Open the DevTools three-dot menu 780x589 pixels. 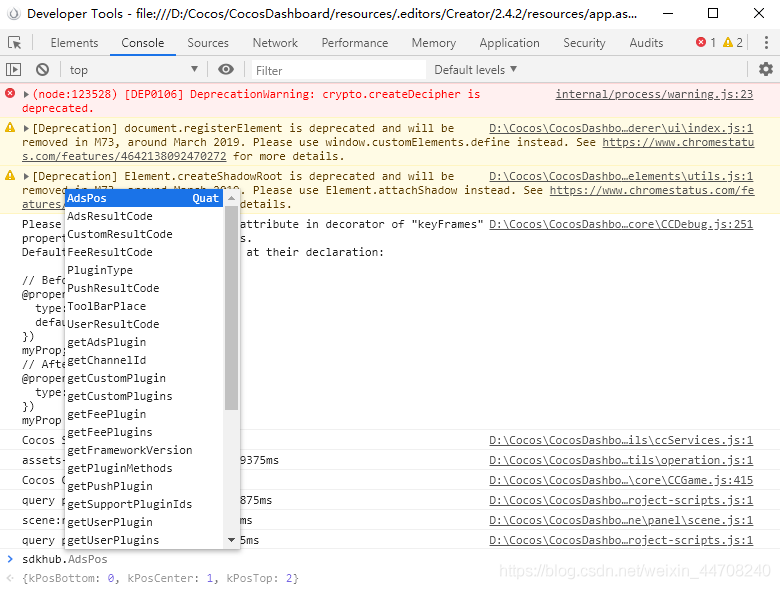pyautogui.click(x=766, y=43)
